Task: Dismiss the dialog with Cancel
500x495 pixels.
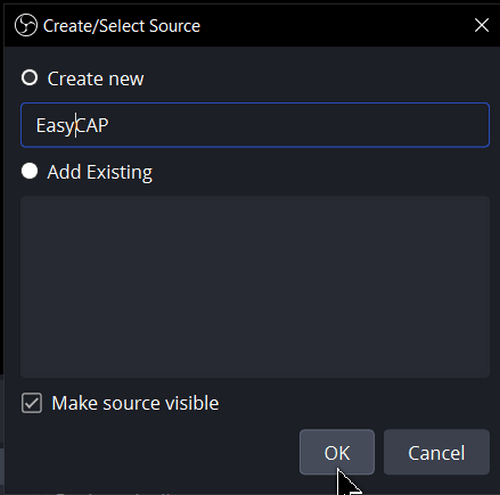Action: pyautogui.click(x=436, y=452)
